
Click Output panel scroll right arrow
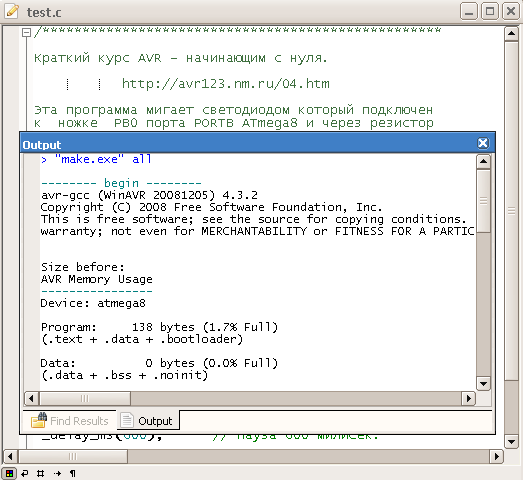coord(468,398)
